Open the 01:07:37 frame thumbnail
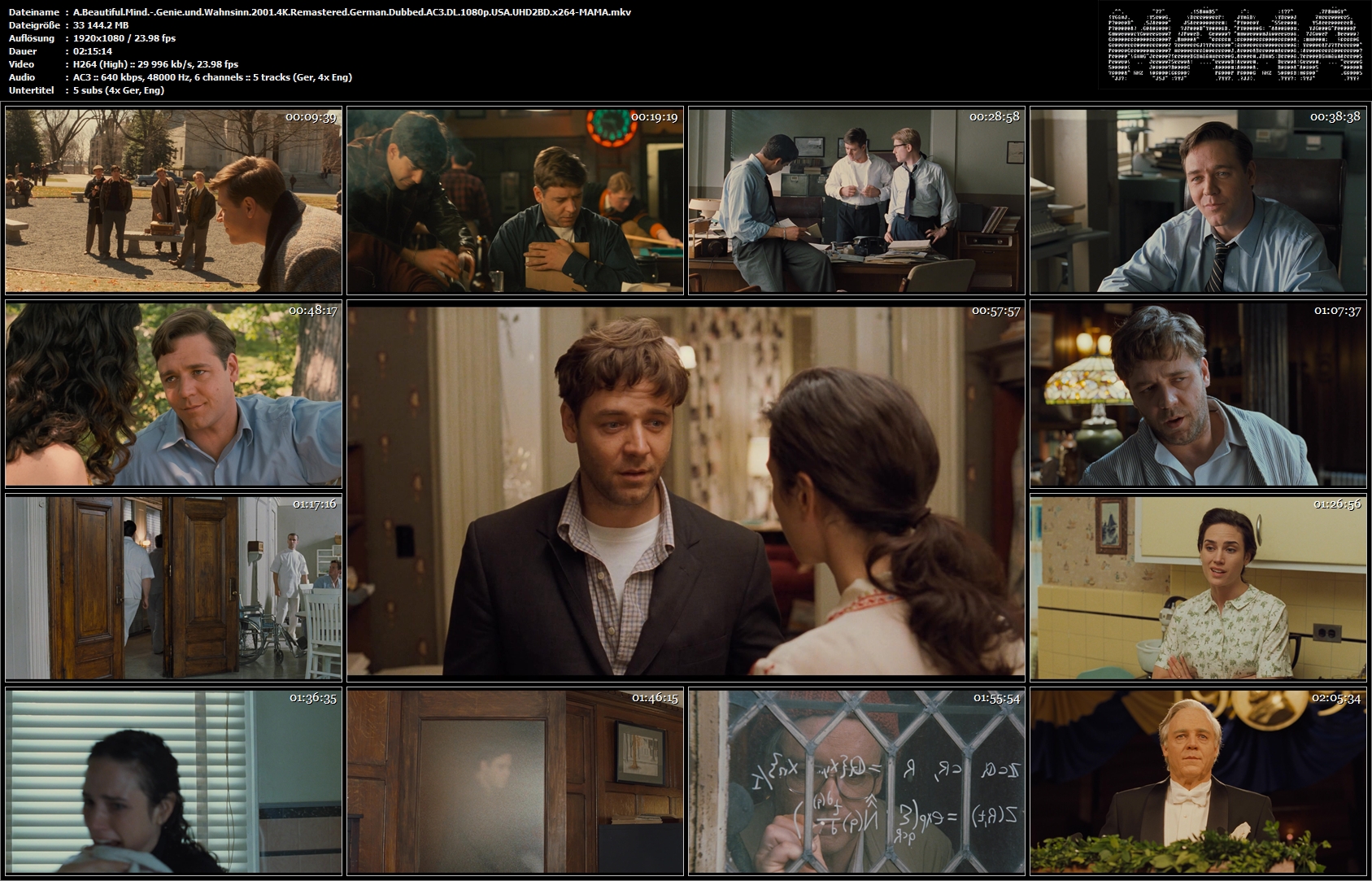The image size is (1372, 881). point(1198,395)
